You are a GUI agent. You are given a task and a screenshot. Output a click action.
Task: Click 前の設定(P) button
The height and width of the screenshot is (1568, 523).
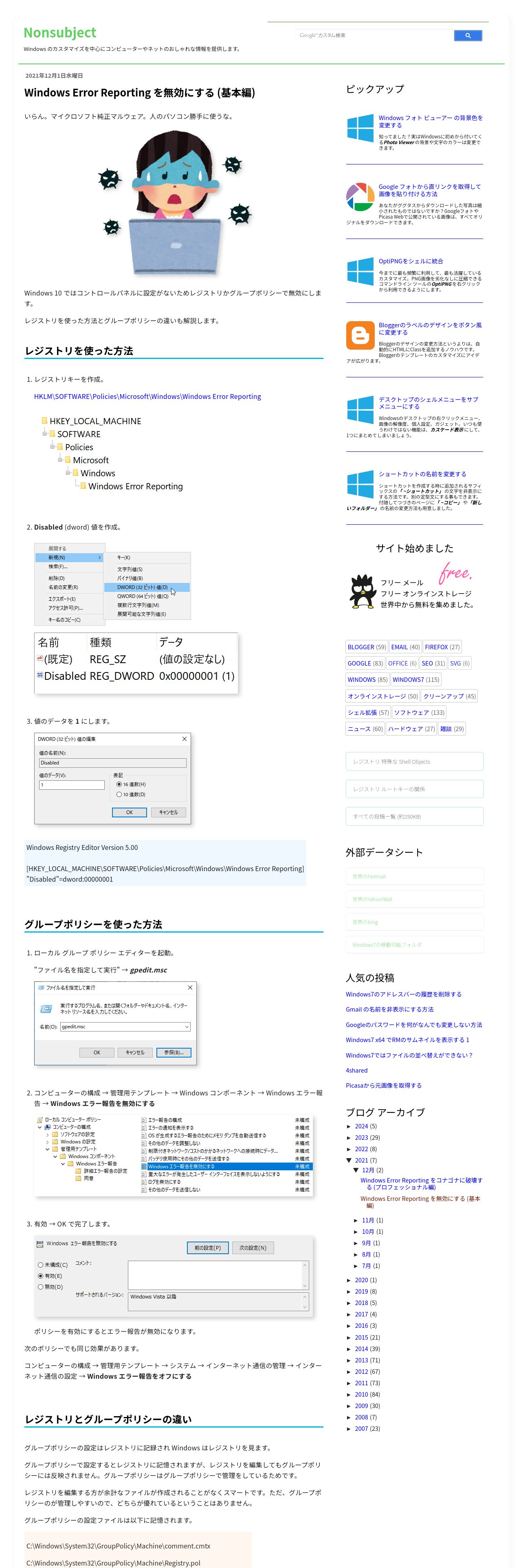(x=208, y=1247)
